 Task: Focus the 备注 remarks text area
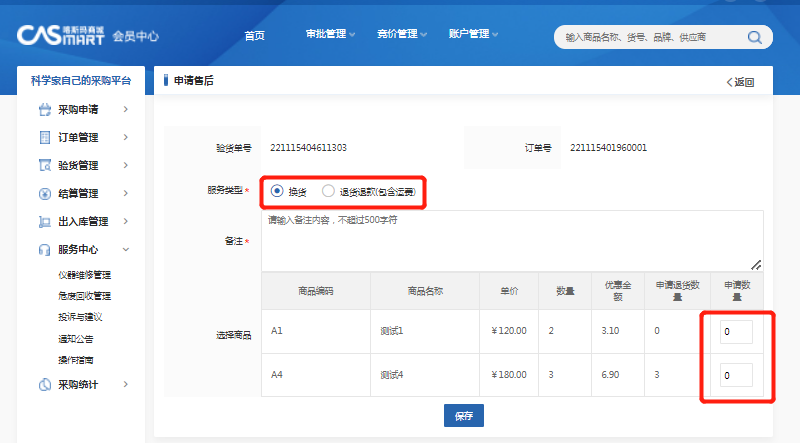[x=512, y=240]
